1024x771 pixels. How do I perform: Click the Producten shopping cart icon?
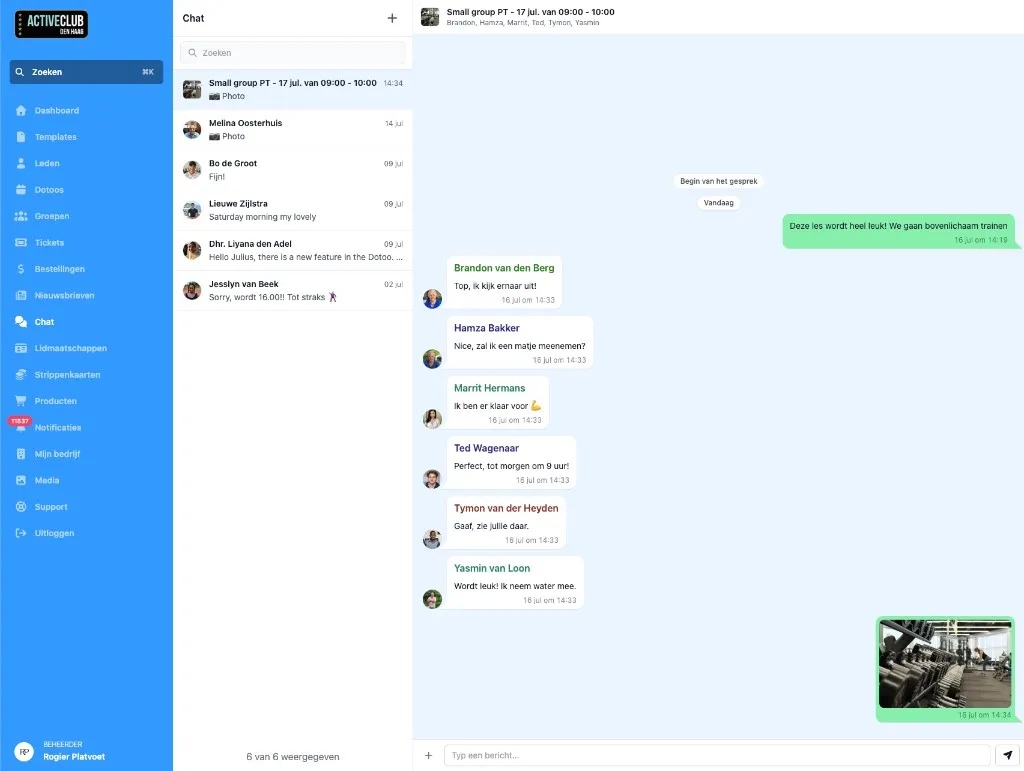click(x=21, y=401)
